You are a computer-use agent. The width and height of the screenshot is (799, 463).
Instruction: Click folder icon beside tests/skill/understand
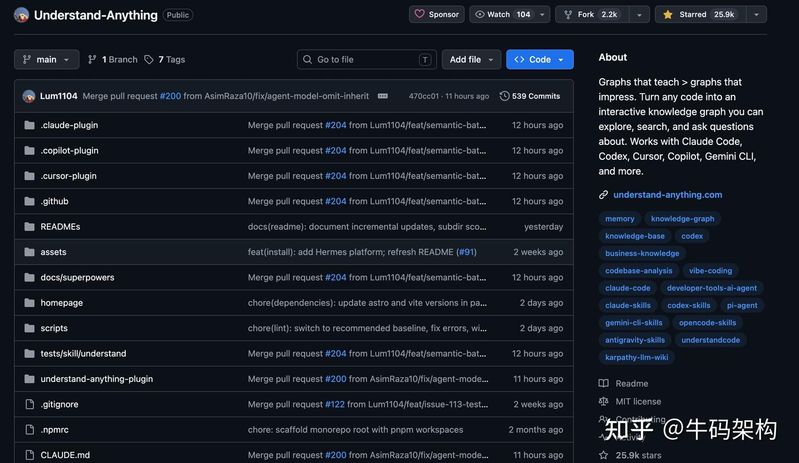[30, 353]
